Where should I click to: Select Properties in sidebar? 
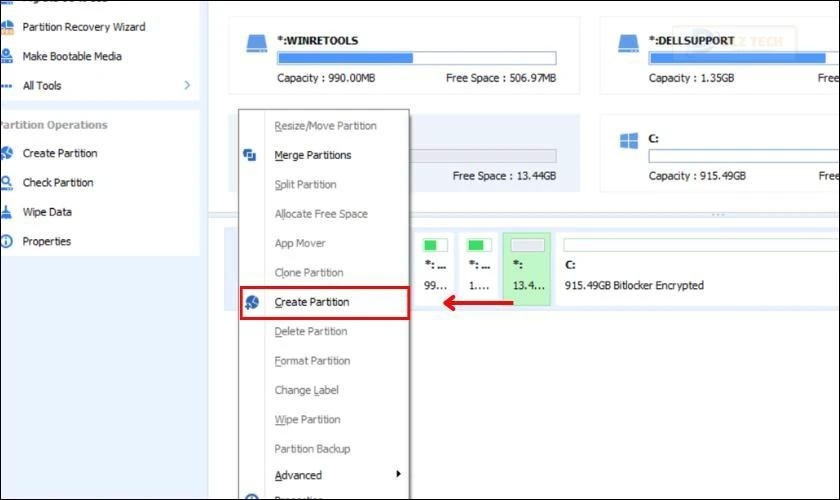click(x=47, y=242)
